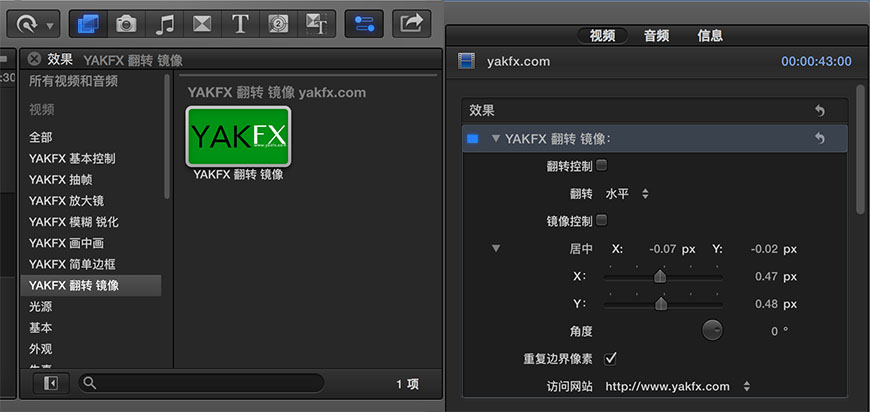
Task: Open the 访问网站 URL popup menu
Action: (678, 386)
